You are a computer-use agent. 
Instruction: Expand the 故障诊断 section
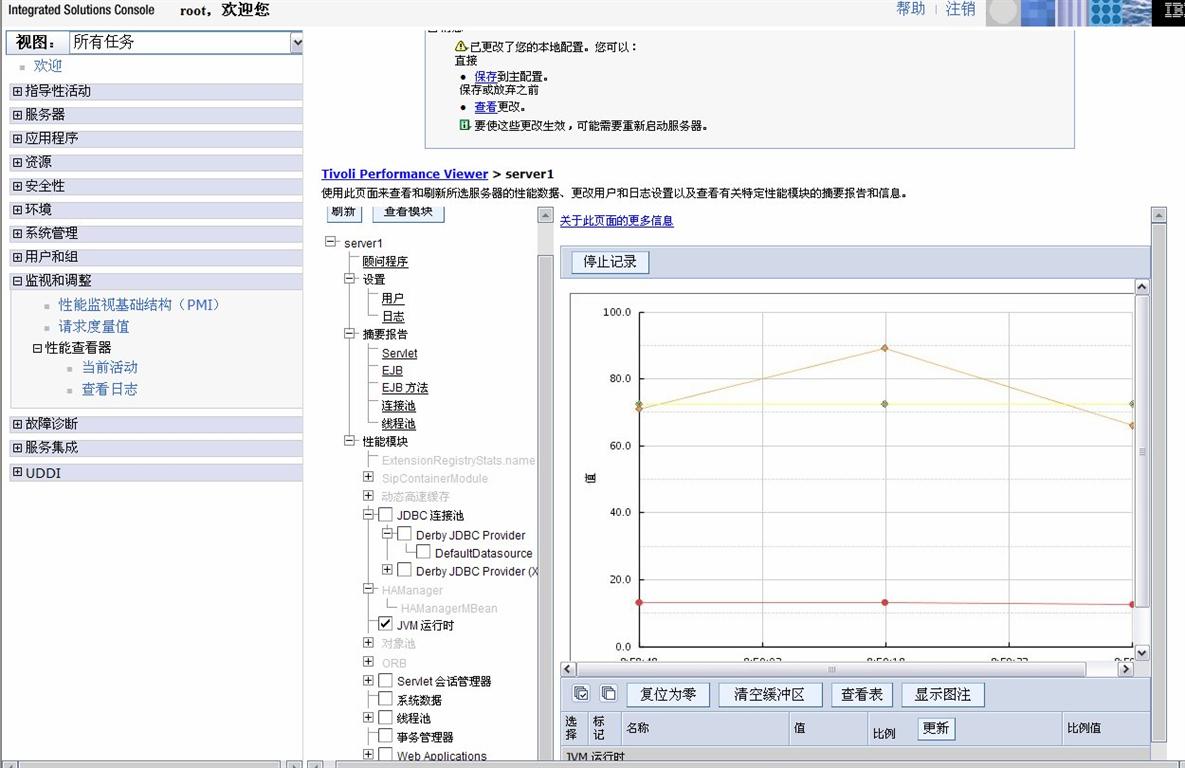pos(17,424)
